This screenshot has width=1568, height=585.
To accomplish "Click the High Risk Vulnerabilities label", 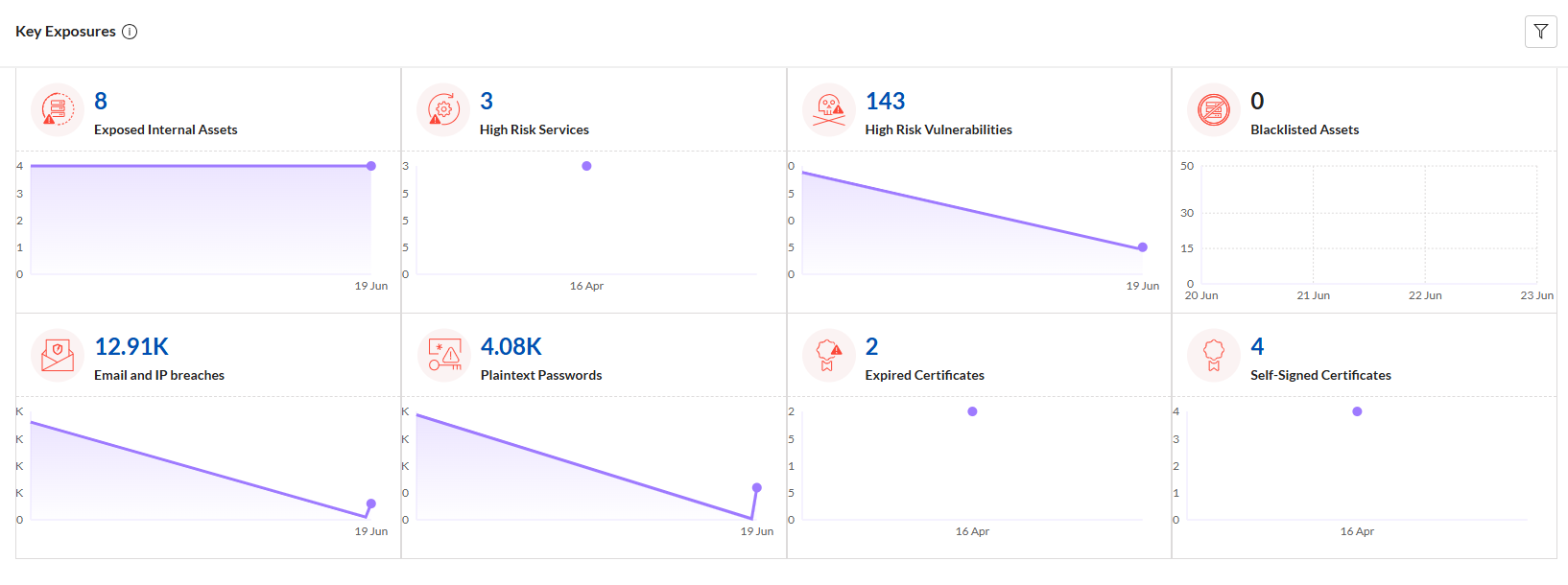I will (938, 130).
